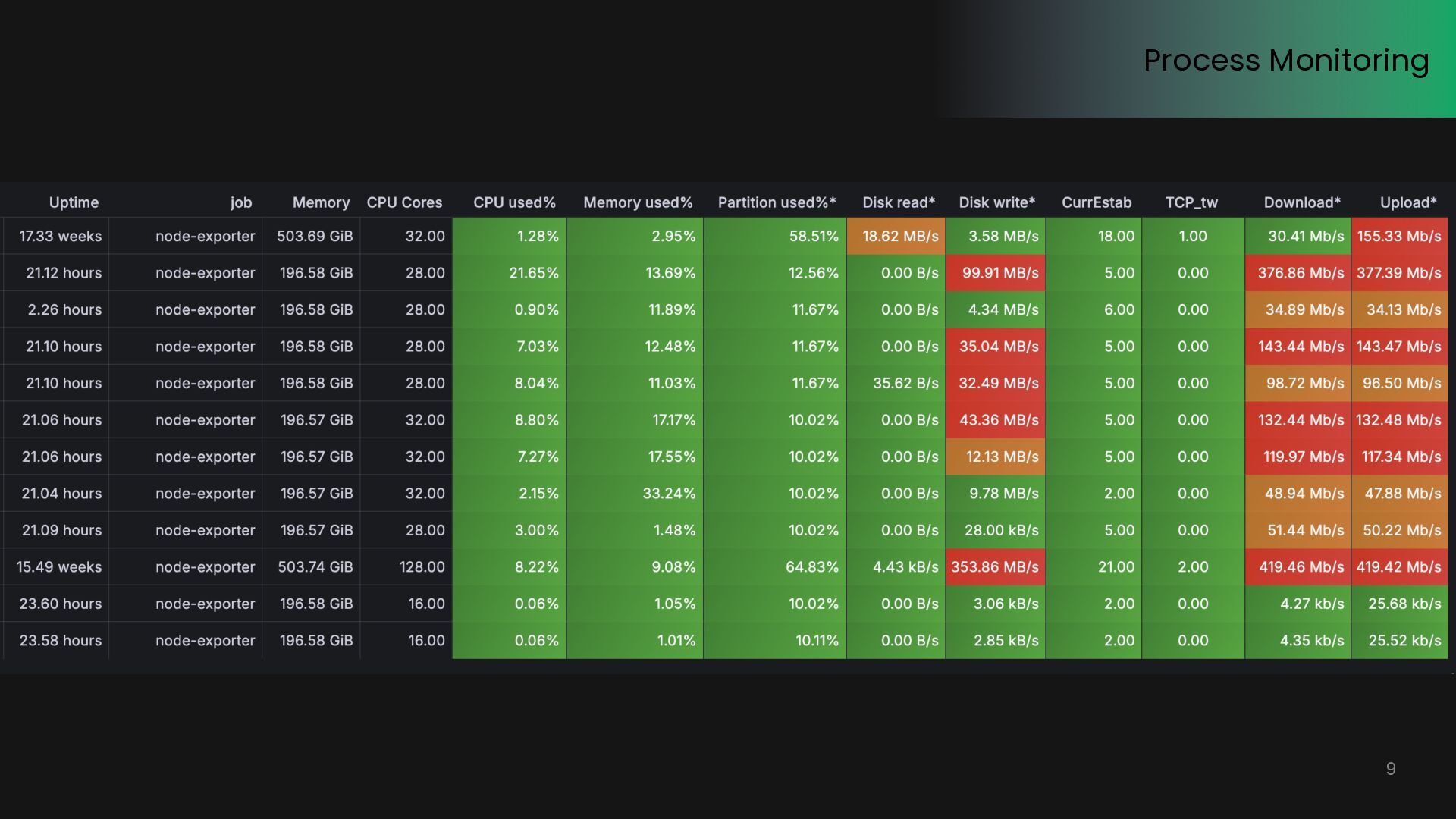Viewport: 1456px width, 819px height.
Task: Click the TCP_tw column header
Action: [x=1191, y=202]
